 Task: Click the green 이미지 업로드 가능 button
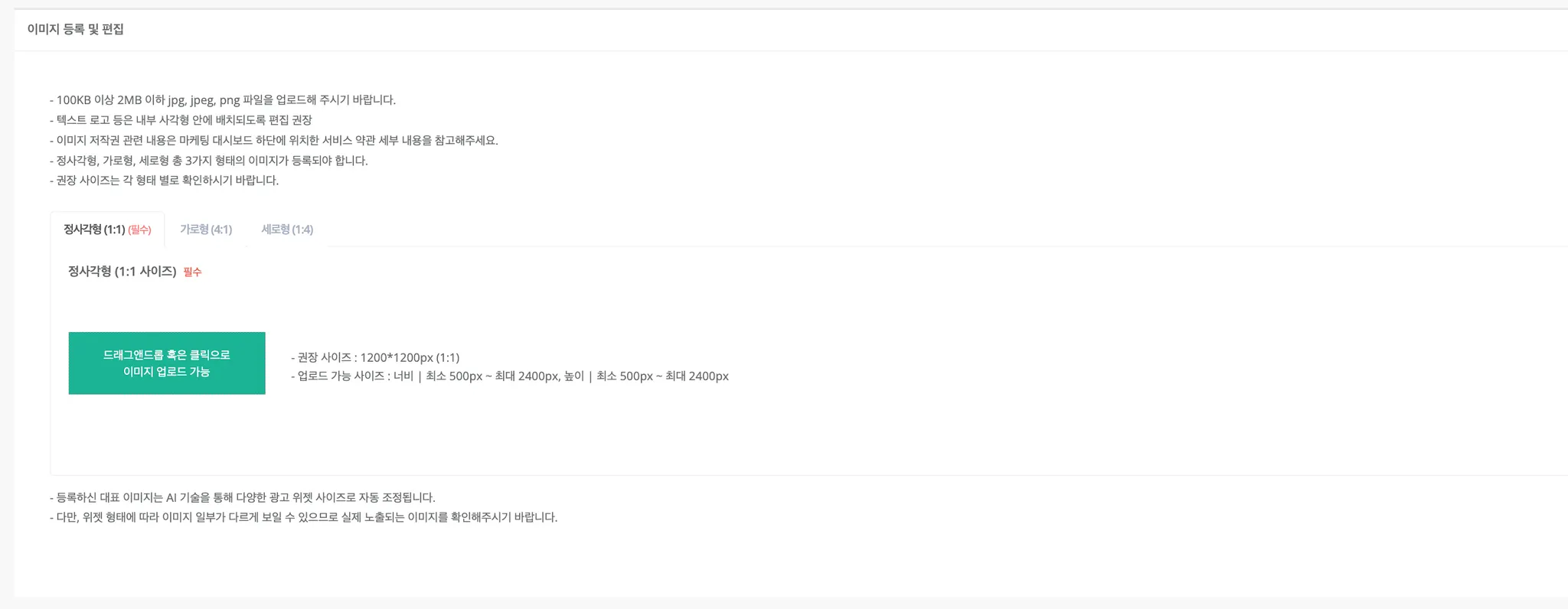click(x=167, y=363)
